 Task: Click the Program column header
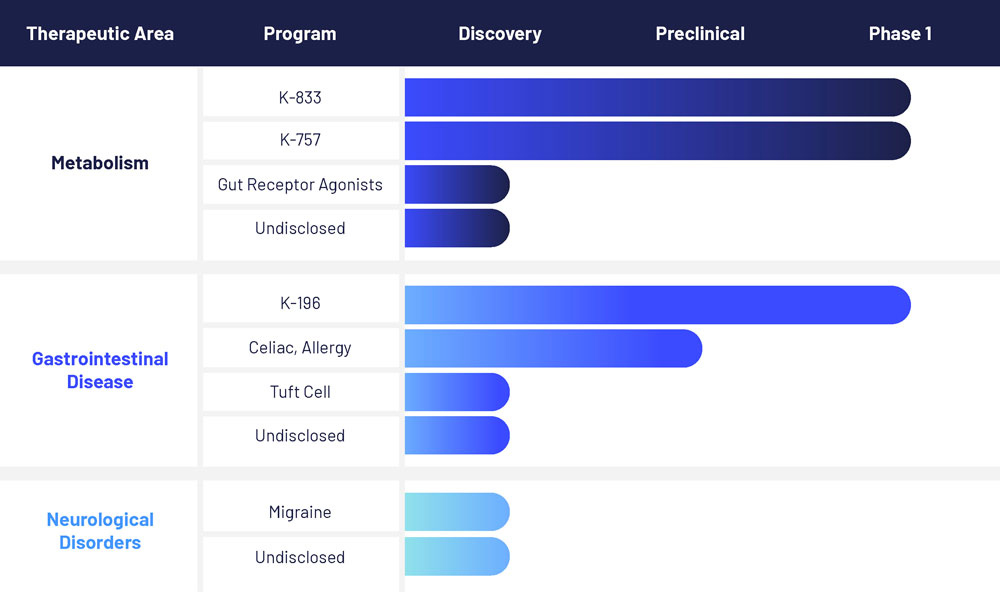click(x=300, y=34)
